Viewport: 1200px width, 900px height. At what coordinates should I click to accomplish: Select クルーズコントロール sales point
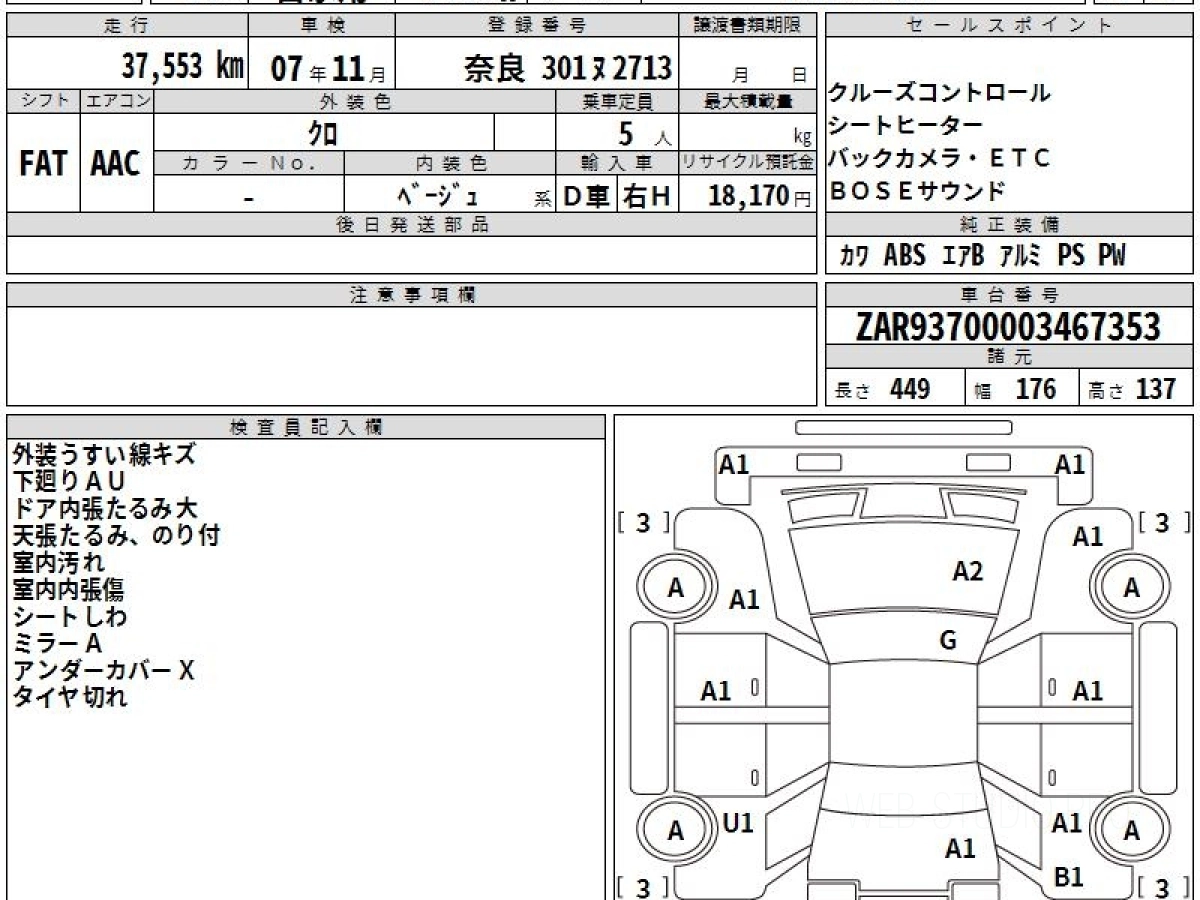(940, 93)
